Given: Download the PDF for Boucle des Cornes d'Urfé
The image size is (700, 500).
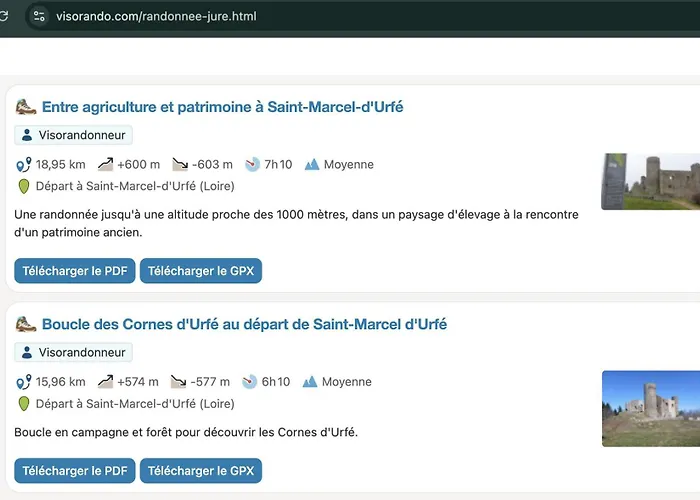Looking at the screenshot, I should pyautogui.click(x=75, y=471).
